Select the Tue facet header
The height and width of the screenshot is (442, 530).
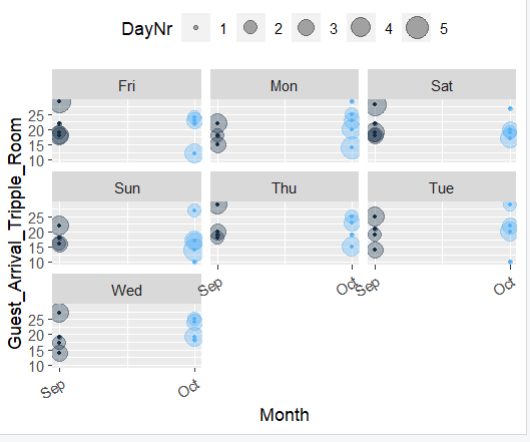point(442,187)
